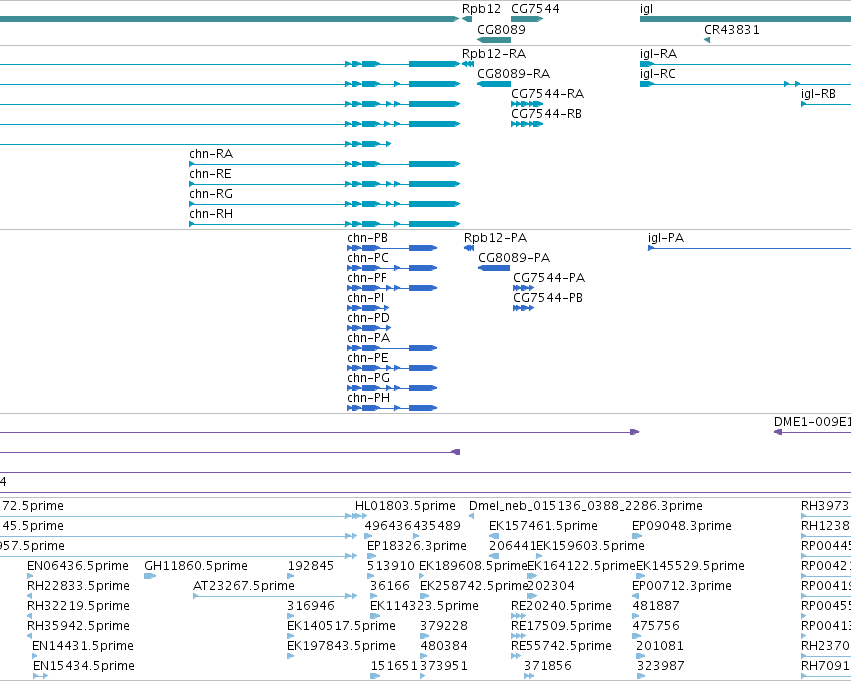The width and height of the screenshot is (851, 681).
Task: Select the EK157461.5prime EST label
Action: 543,526
